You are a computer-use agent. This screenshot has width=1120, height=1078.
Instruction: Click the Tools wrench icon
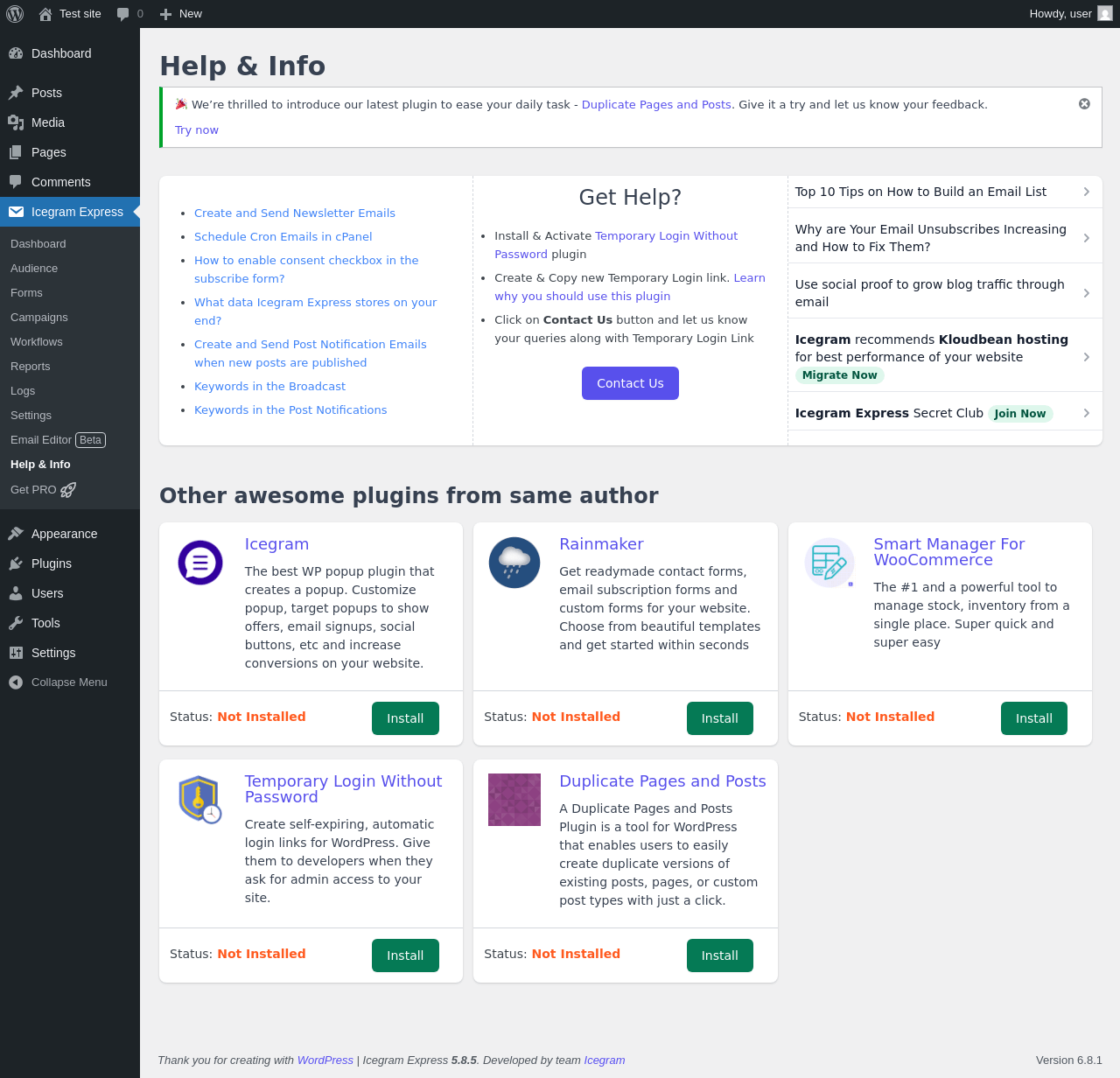tap(16, 623)
